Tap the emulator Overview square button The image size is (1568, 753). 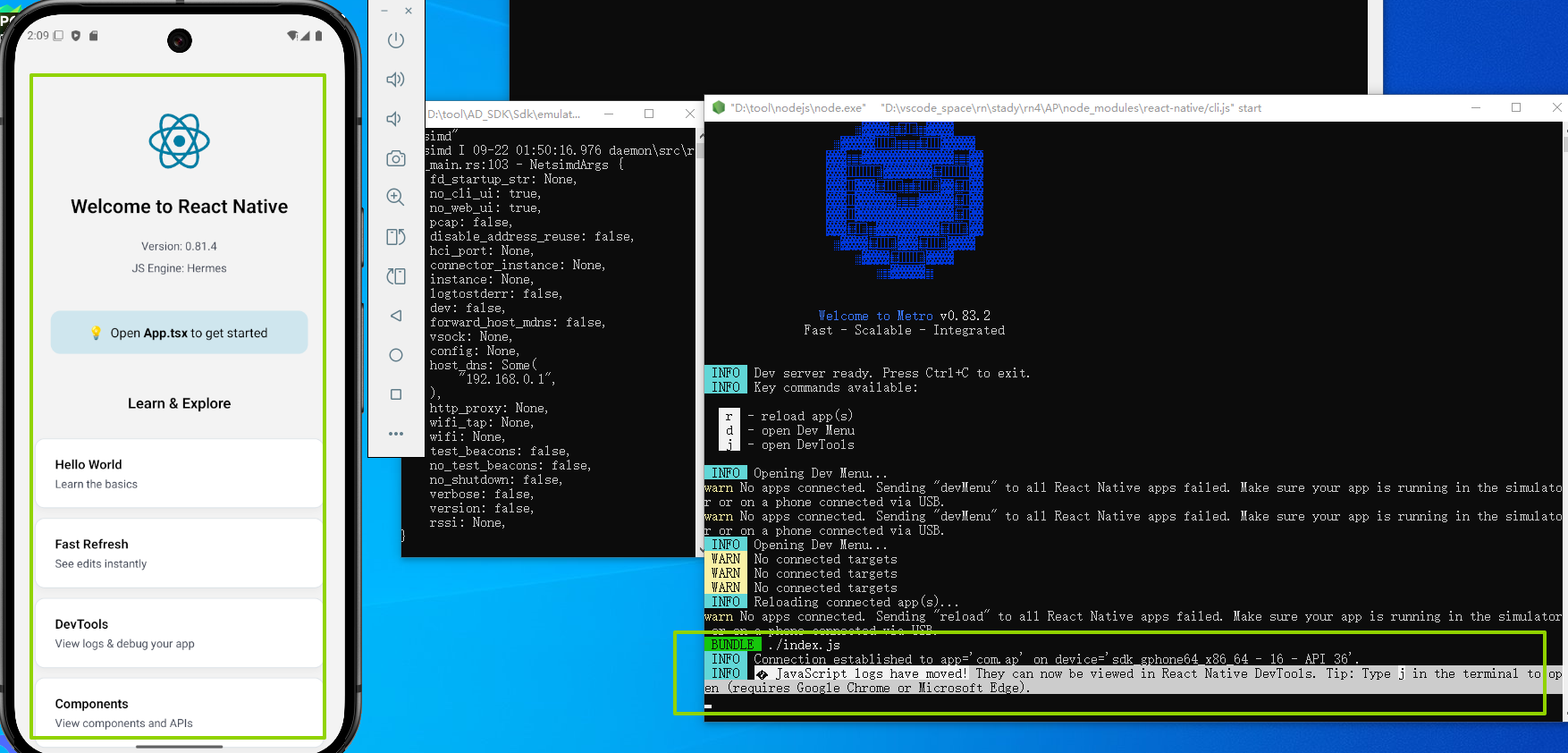click(x=396, y=394)
